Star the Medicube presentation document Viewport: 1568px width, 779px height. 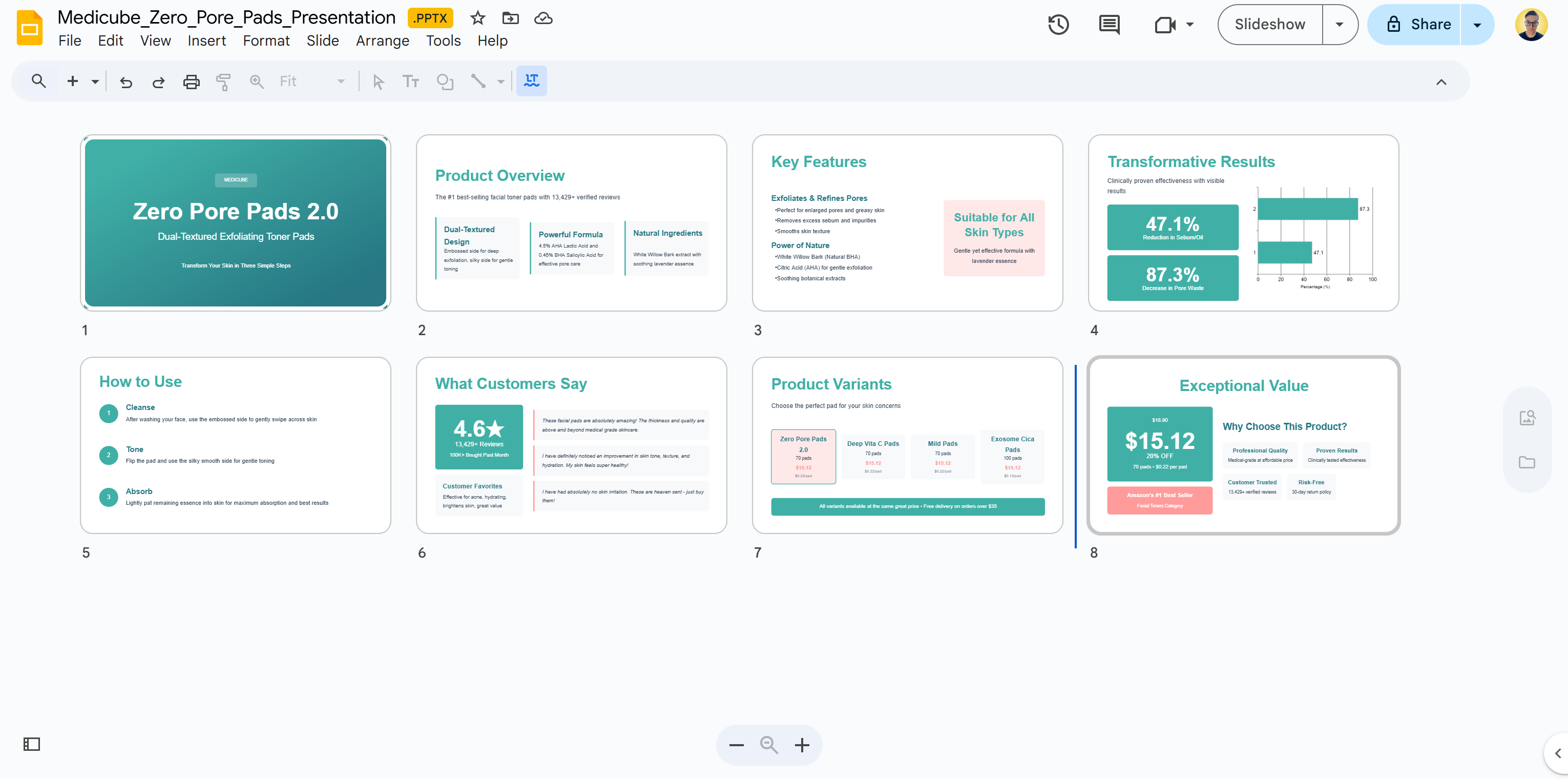tap(478, 18)
